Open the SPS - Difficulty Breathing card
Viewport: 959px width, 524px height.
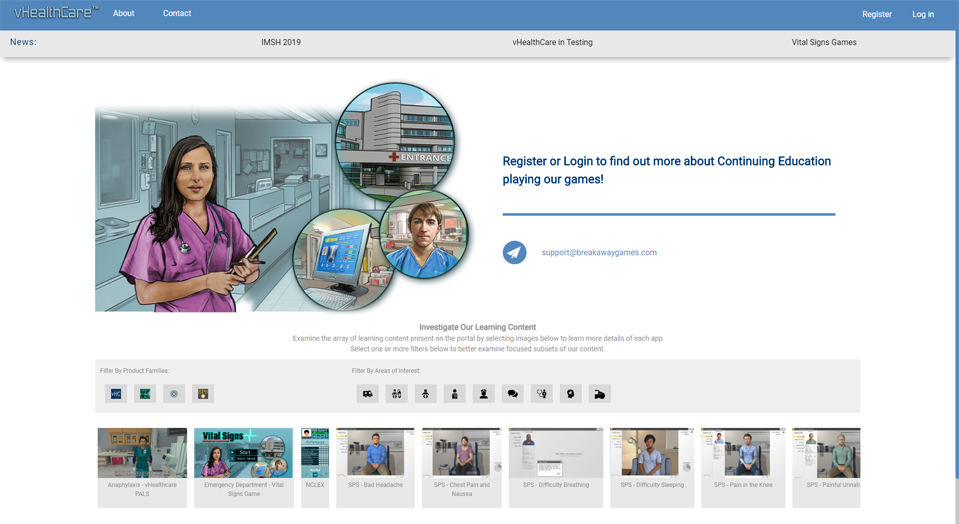[x=556, y=467]
